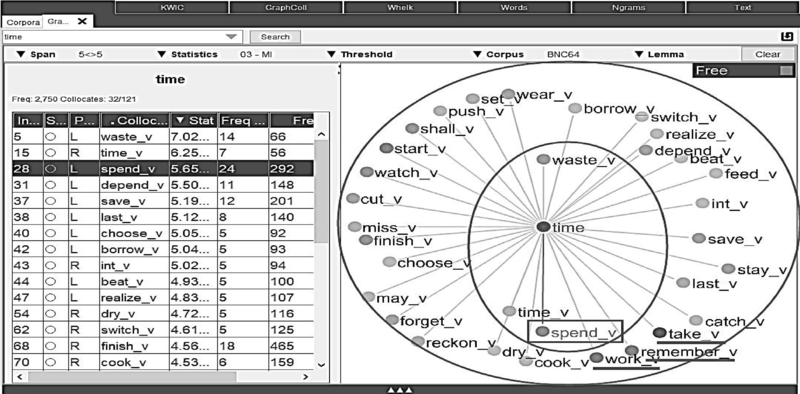Open the Ngrams tool tab
Screen dimensions: 800x394
tap(628, 8)
